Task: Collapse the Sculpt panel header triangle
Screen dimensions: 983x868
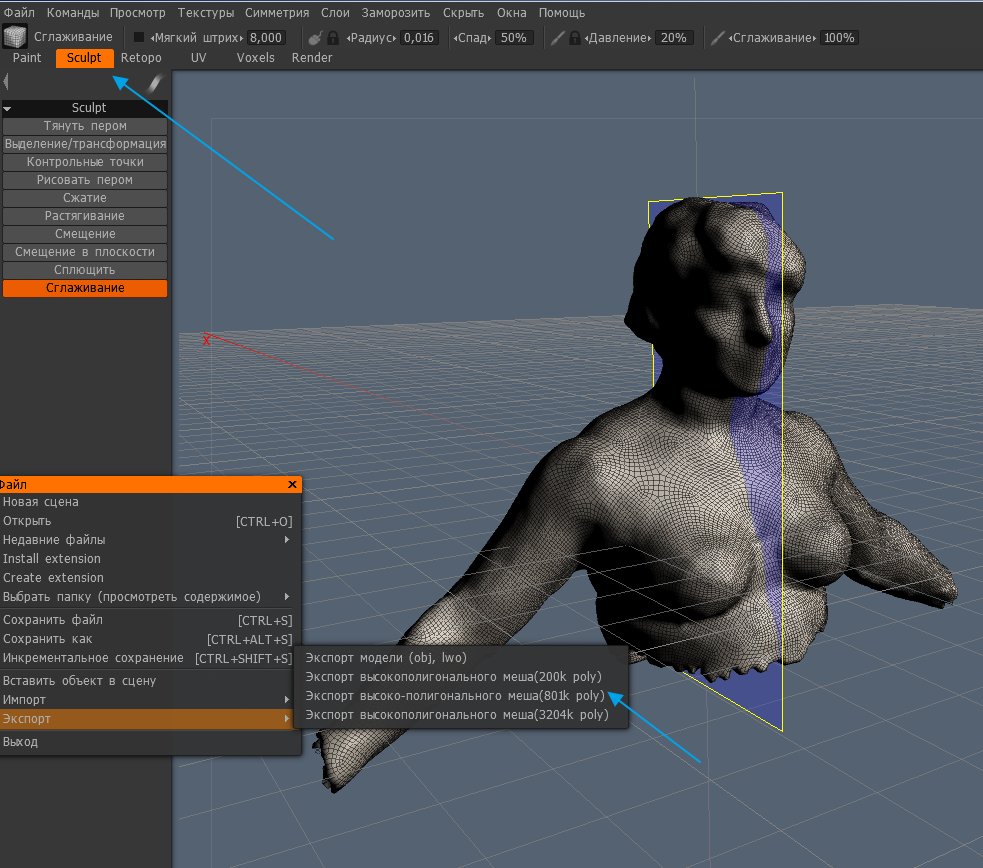Action: 7,108
